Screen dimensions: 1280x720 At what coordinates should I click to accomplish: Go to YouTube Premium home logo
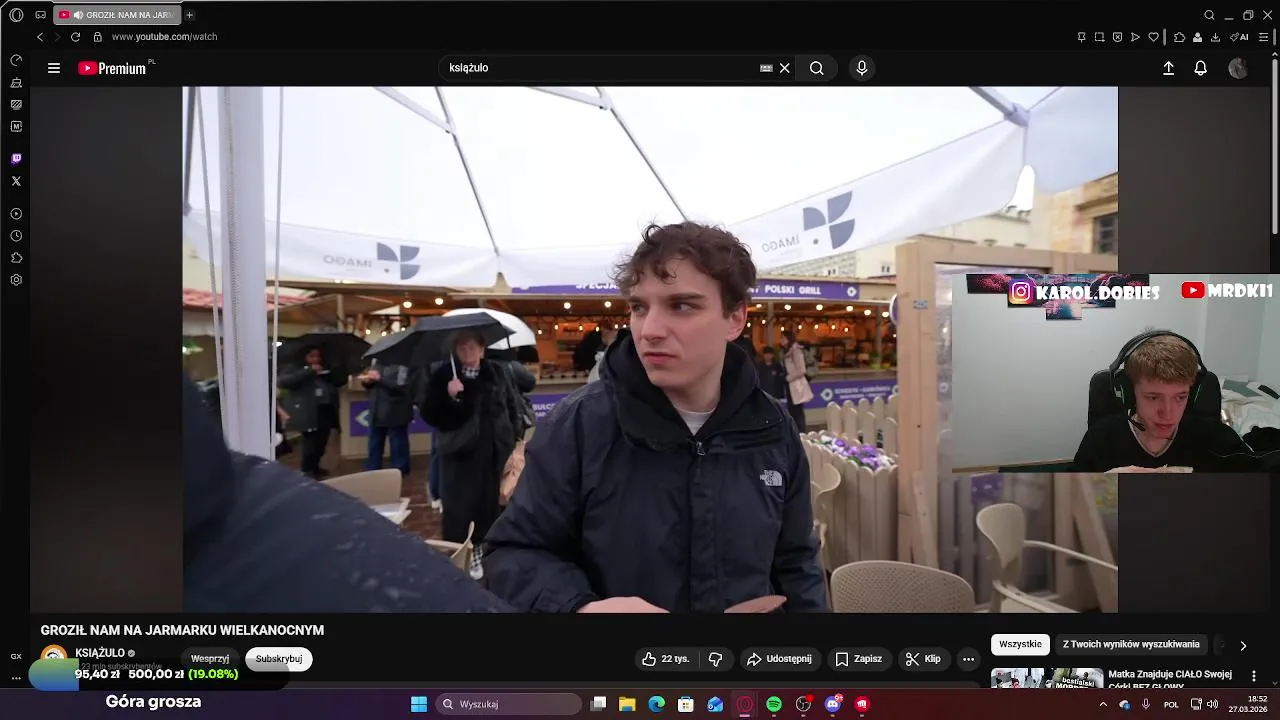(x=112, y=68)
